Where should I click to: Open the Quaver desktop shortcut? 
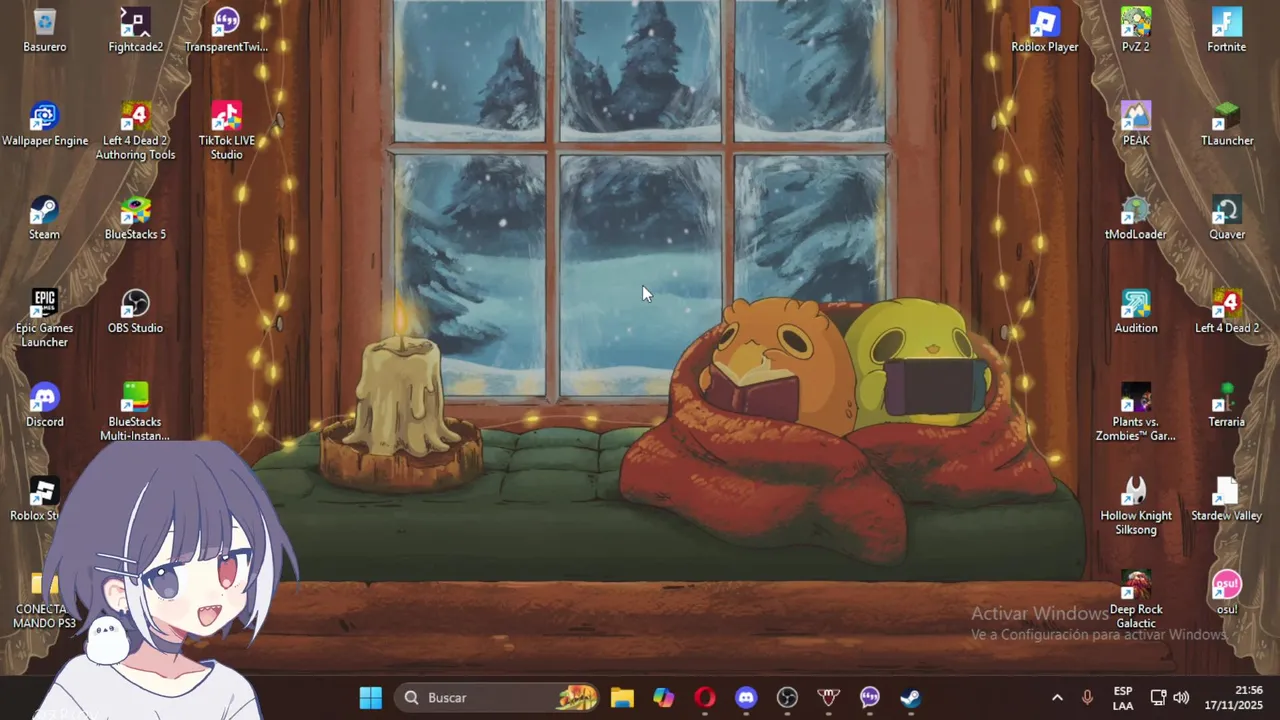point(1226,218)
